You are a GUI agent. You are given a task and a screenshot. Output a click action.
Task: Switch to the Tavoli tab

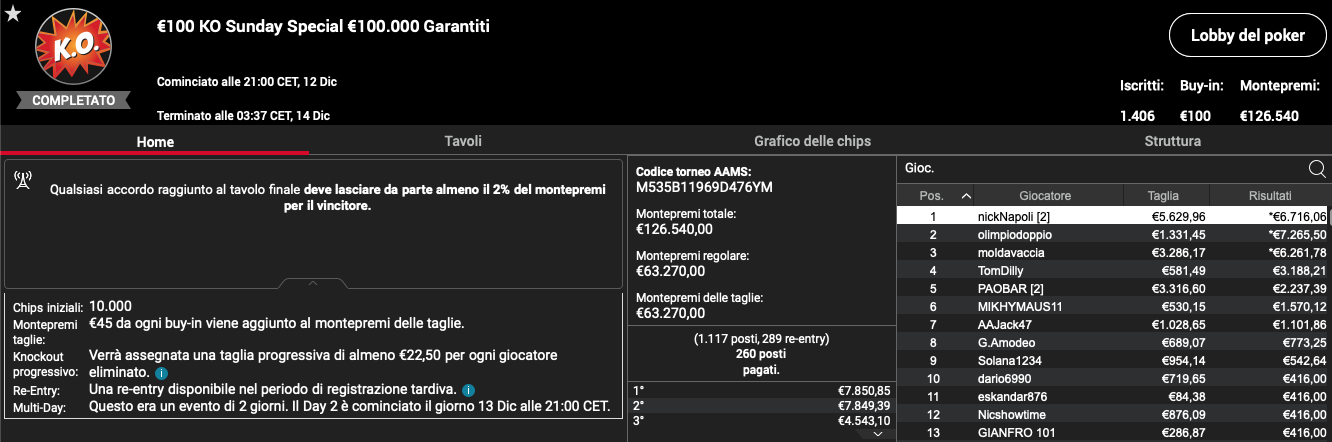pyautogui.click(x=463, y=141)
